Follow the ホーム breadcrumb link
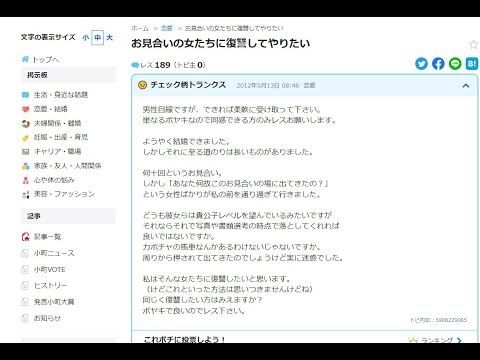This screenshot has height=360, width=480. 140,28
